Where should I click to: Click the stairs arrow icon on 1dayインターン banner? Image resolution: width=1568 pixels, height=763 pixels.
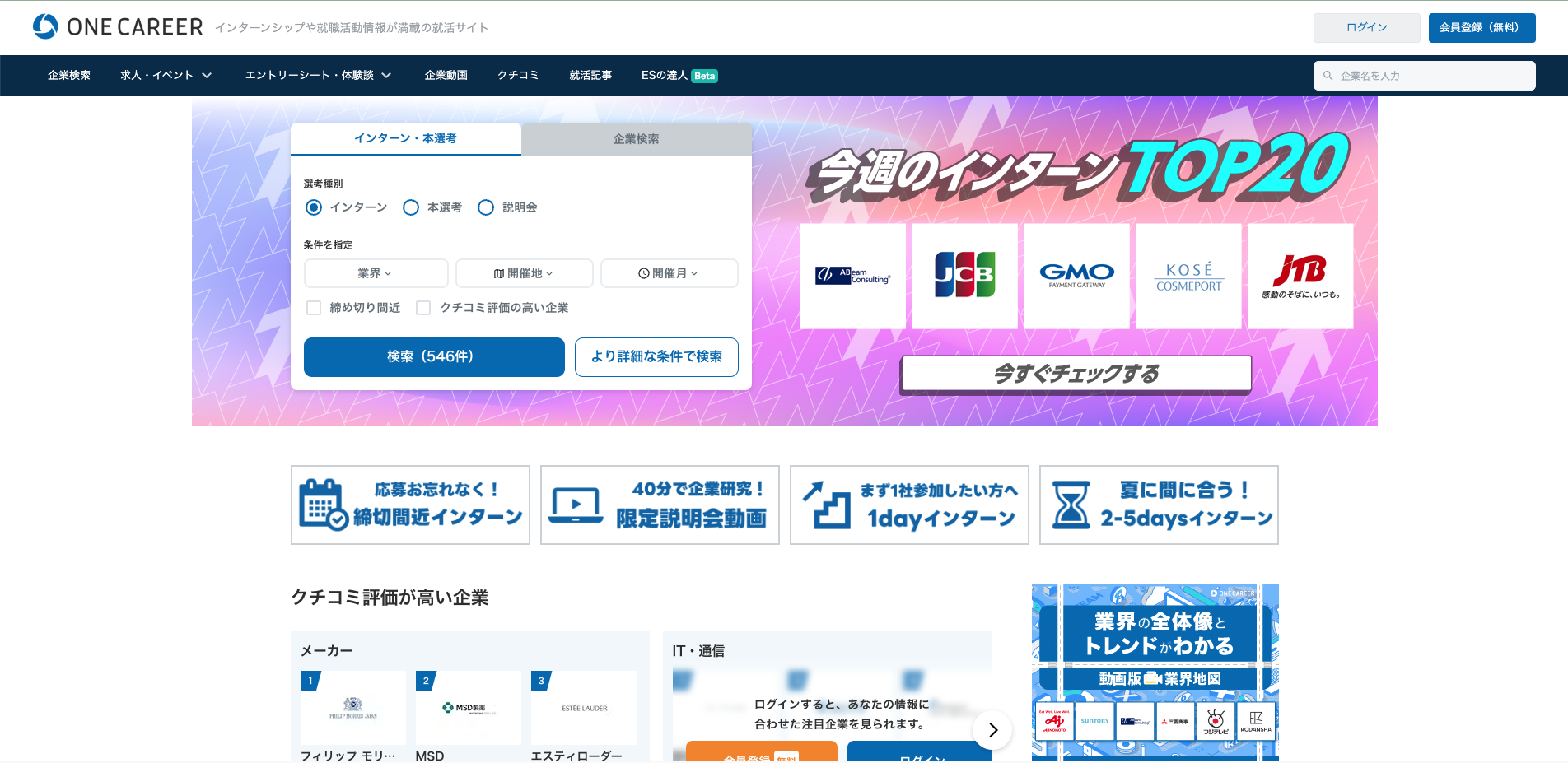pyautogui.click(x=827, y=505)
